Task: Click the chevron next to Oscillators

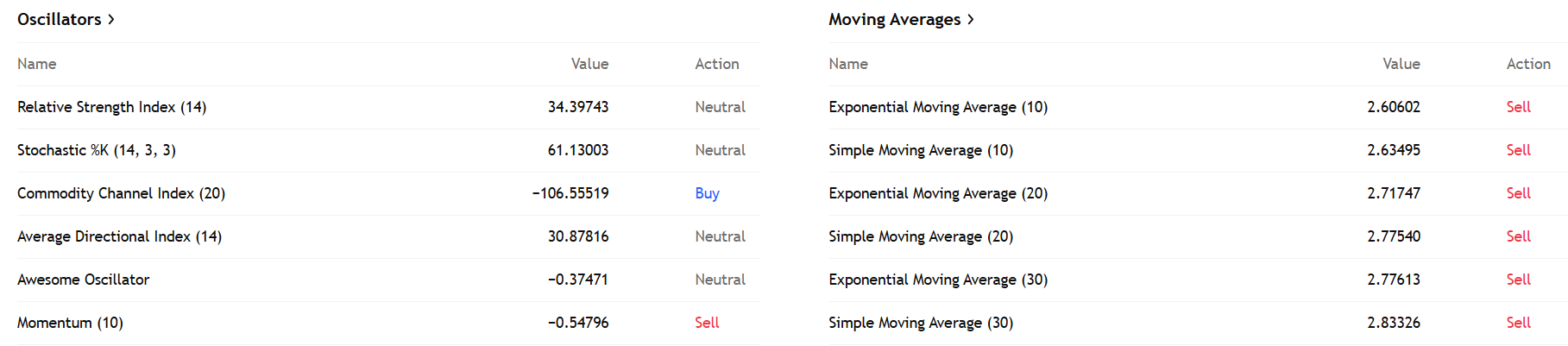Action: tap(111, 19)
